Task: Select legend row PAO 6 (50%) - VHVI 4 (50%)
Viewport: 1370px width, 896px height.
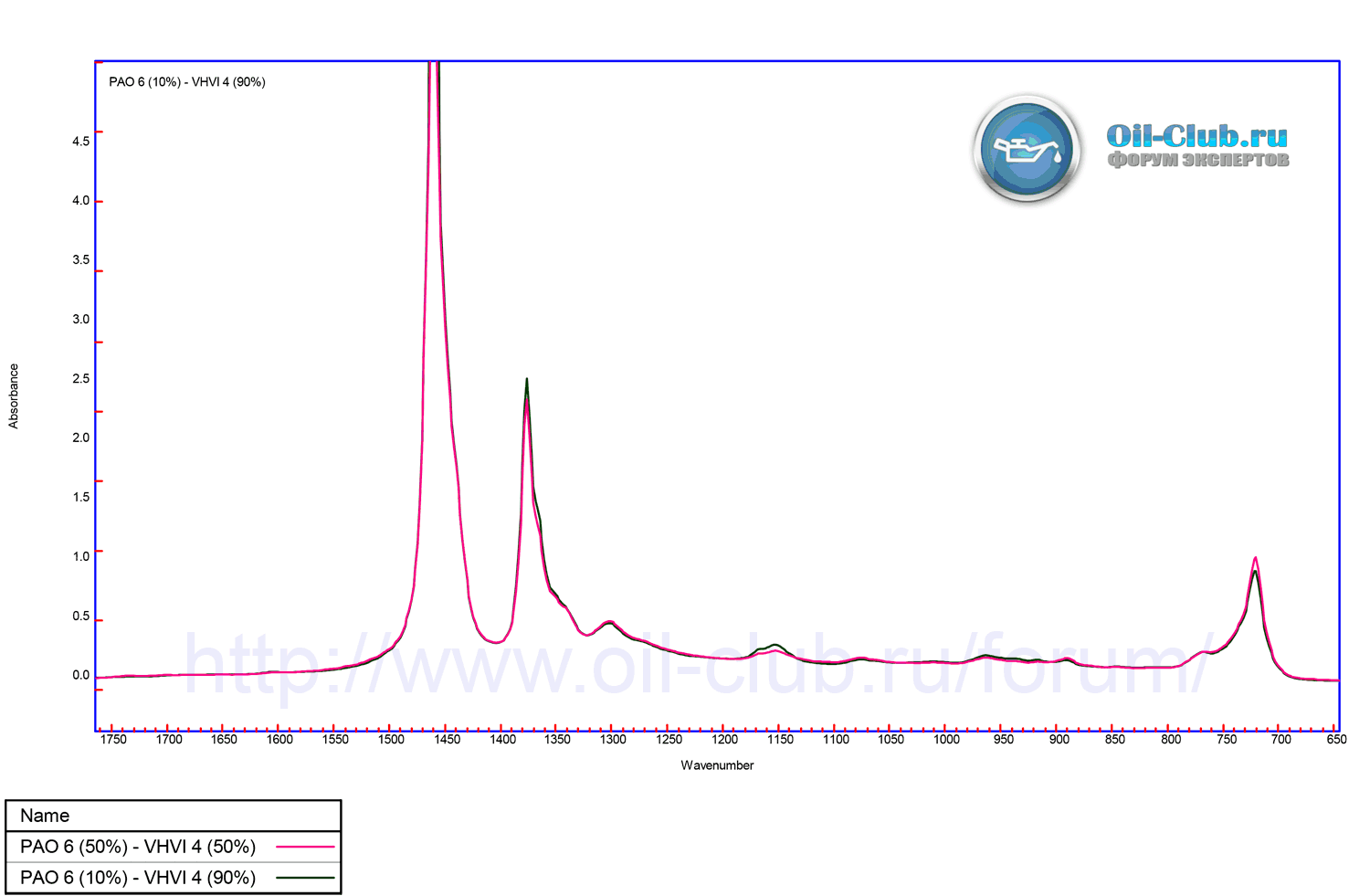Action: click(173, 847)
